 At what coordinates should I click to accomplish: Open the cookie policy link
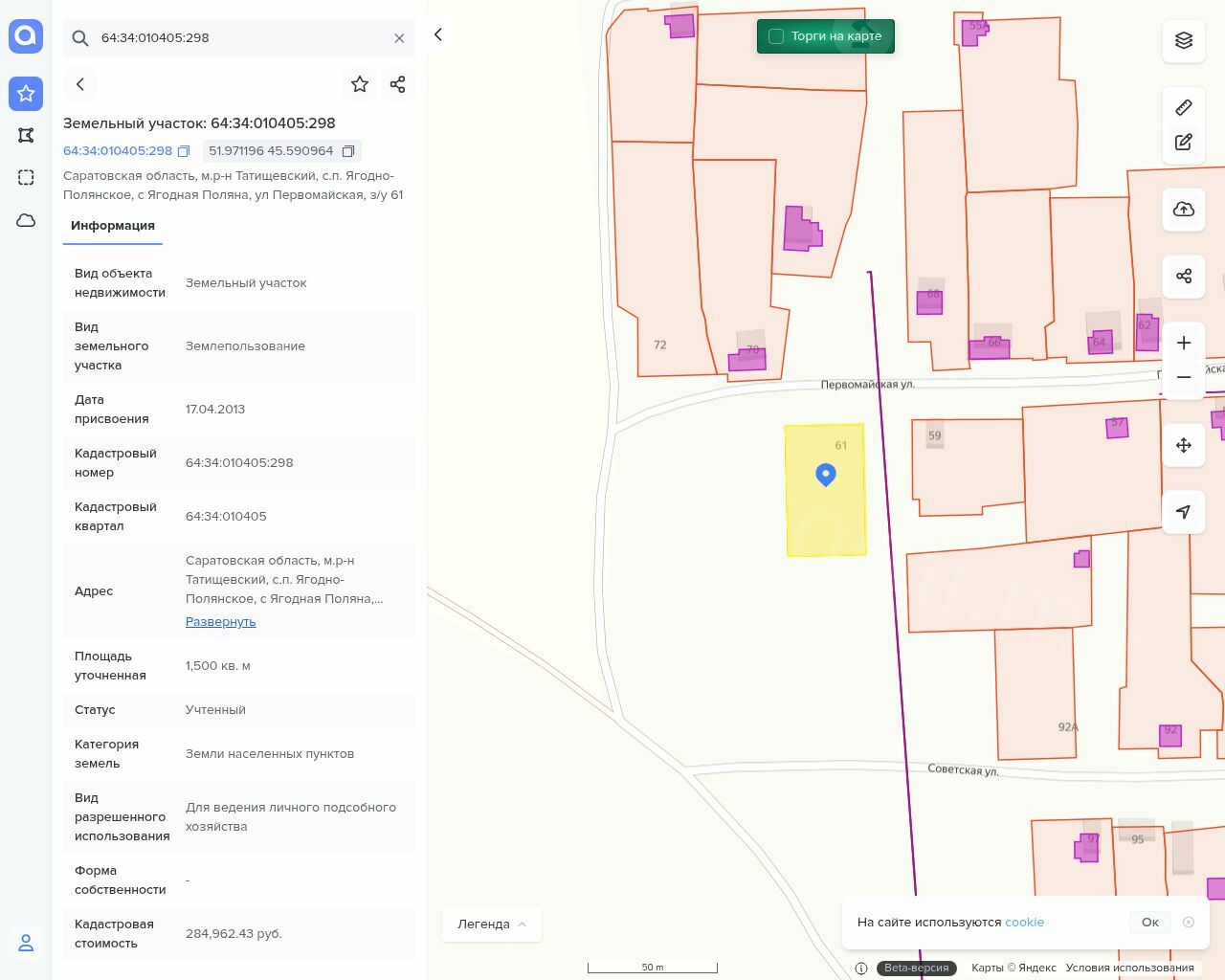pos(1024,923)
